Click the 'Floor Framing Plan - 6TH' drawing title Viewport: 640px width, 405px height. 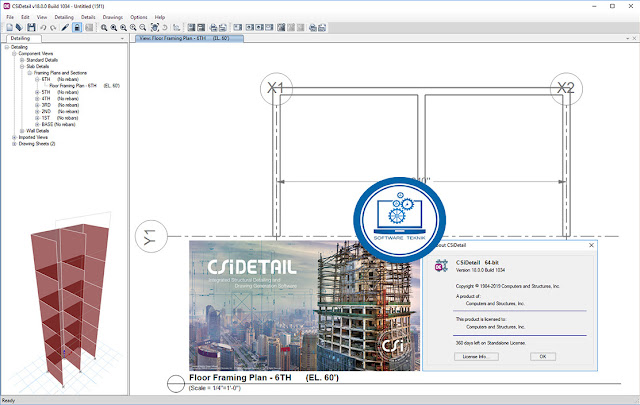click(x=264, y=378)
